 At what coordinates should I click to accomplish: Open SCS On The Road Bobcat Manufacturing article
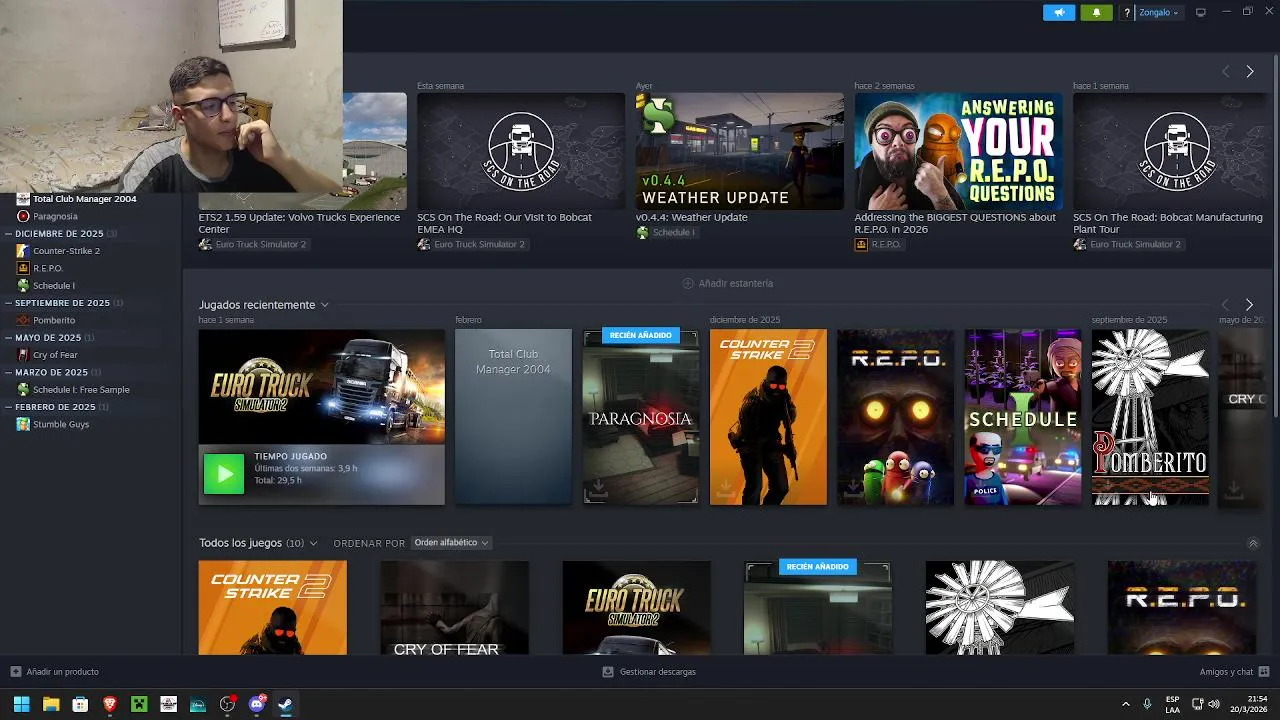point(1168,223)
